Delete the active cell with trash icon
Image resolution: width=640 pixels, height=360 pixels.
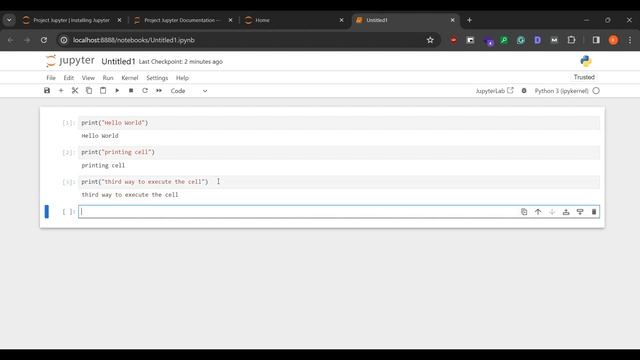coord(594,212)
